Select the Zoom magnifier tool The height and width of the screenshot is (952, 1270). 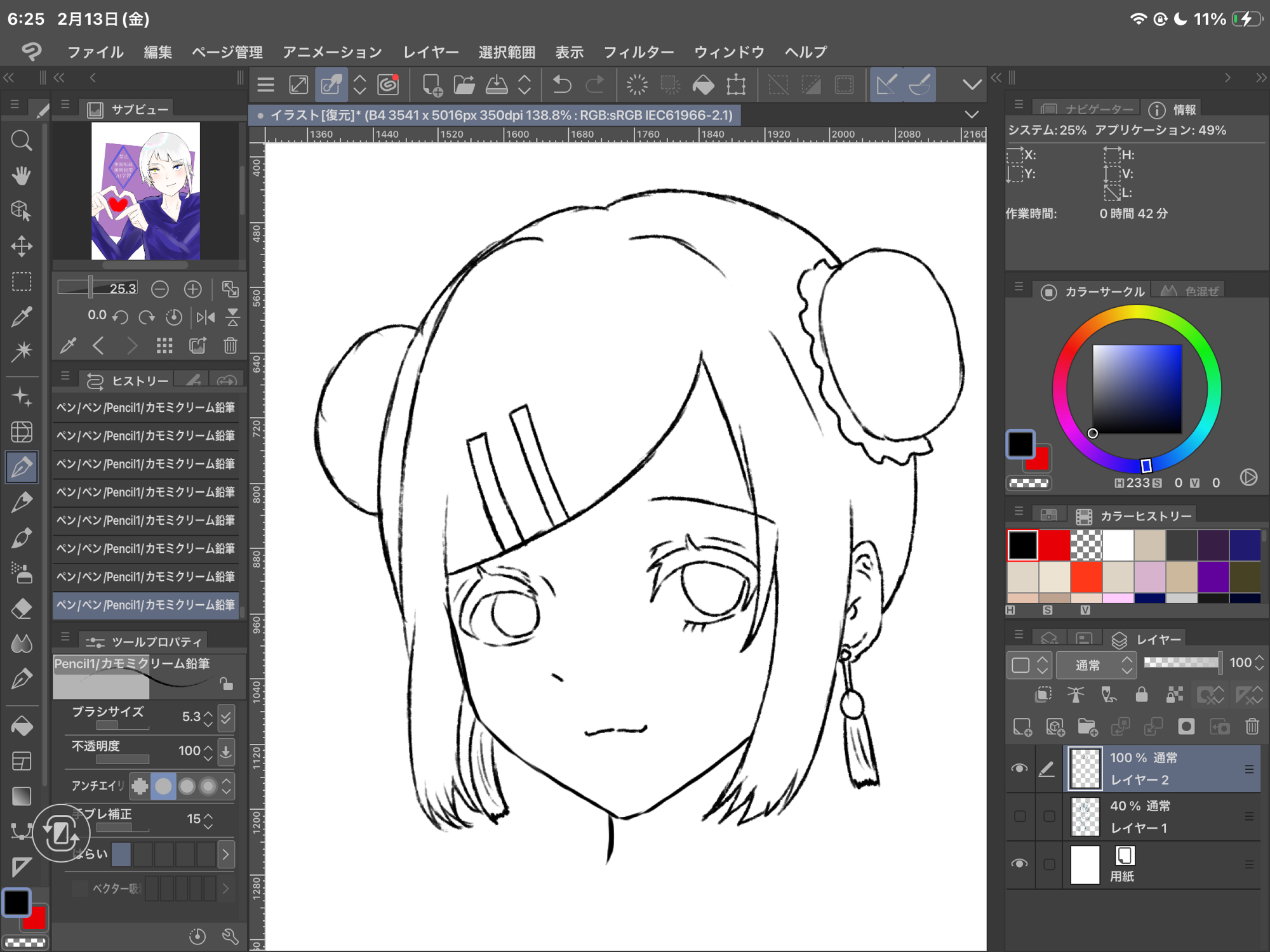point(22,140)
